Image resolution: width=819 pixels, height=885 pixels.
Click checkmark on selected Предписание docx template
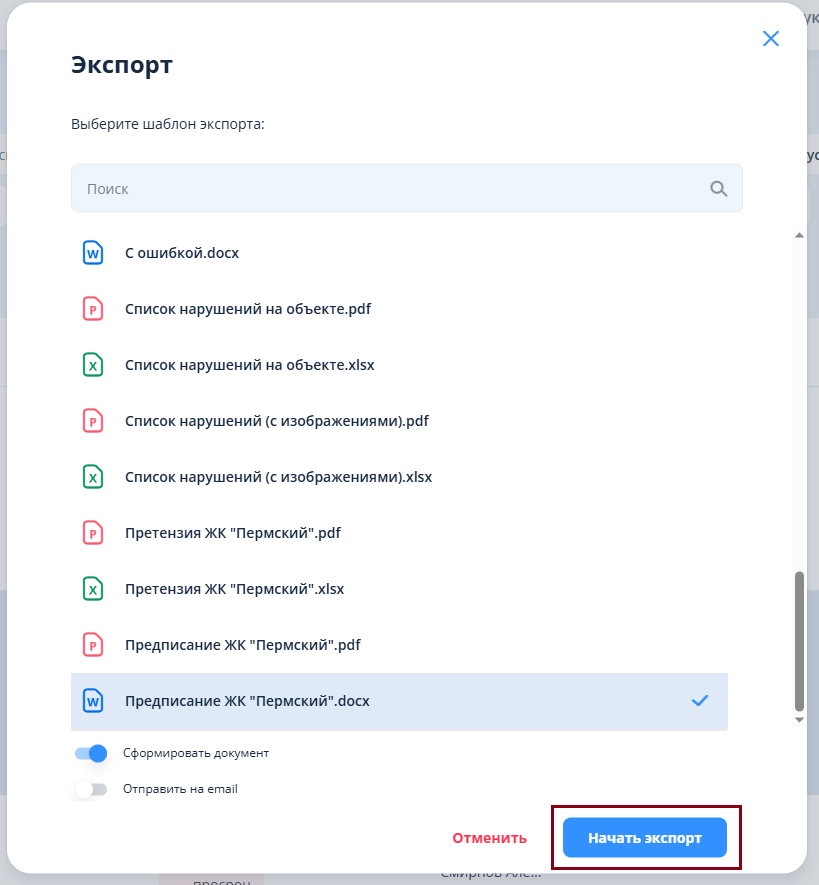tap(700, 701)
